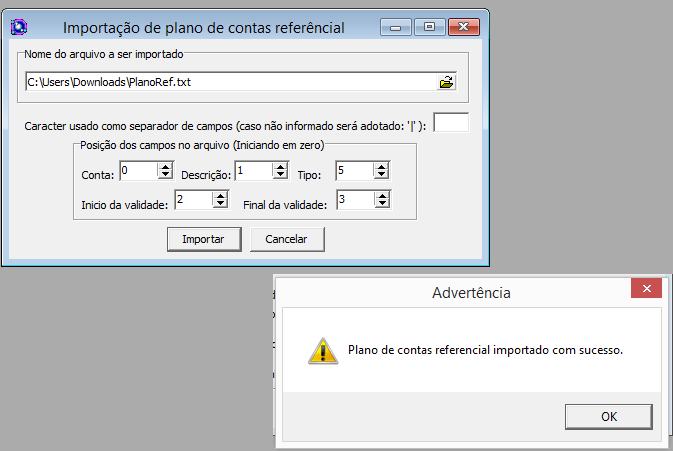
Task: Close the Advertência dialog
Action: pyautogui.click(x=646, y=288)
